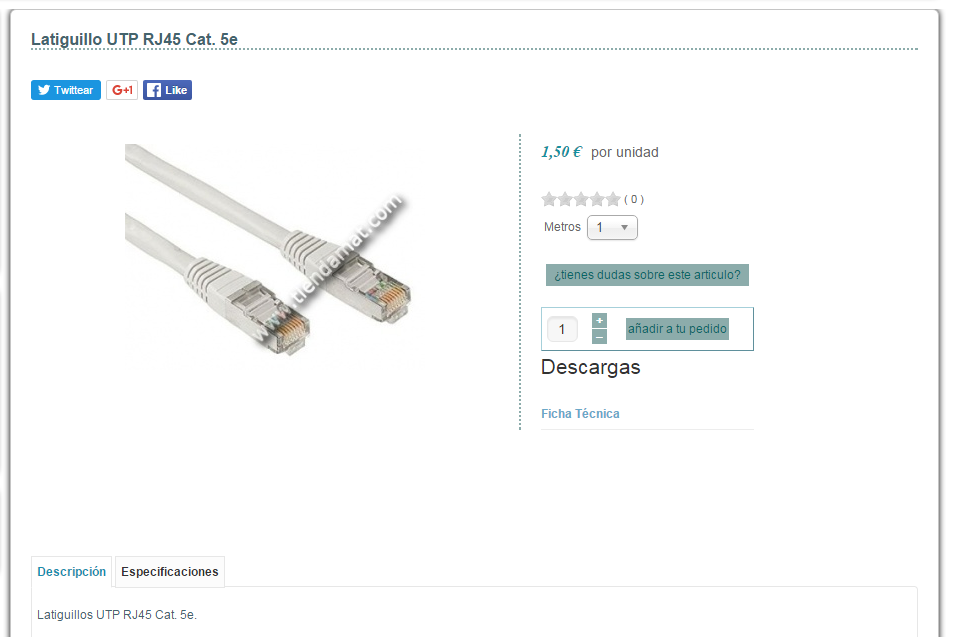Click the quantity input field

562,329
